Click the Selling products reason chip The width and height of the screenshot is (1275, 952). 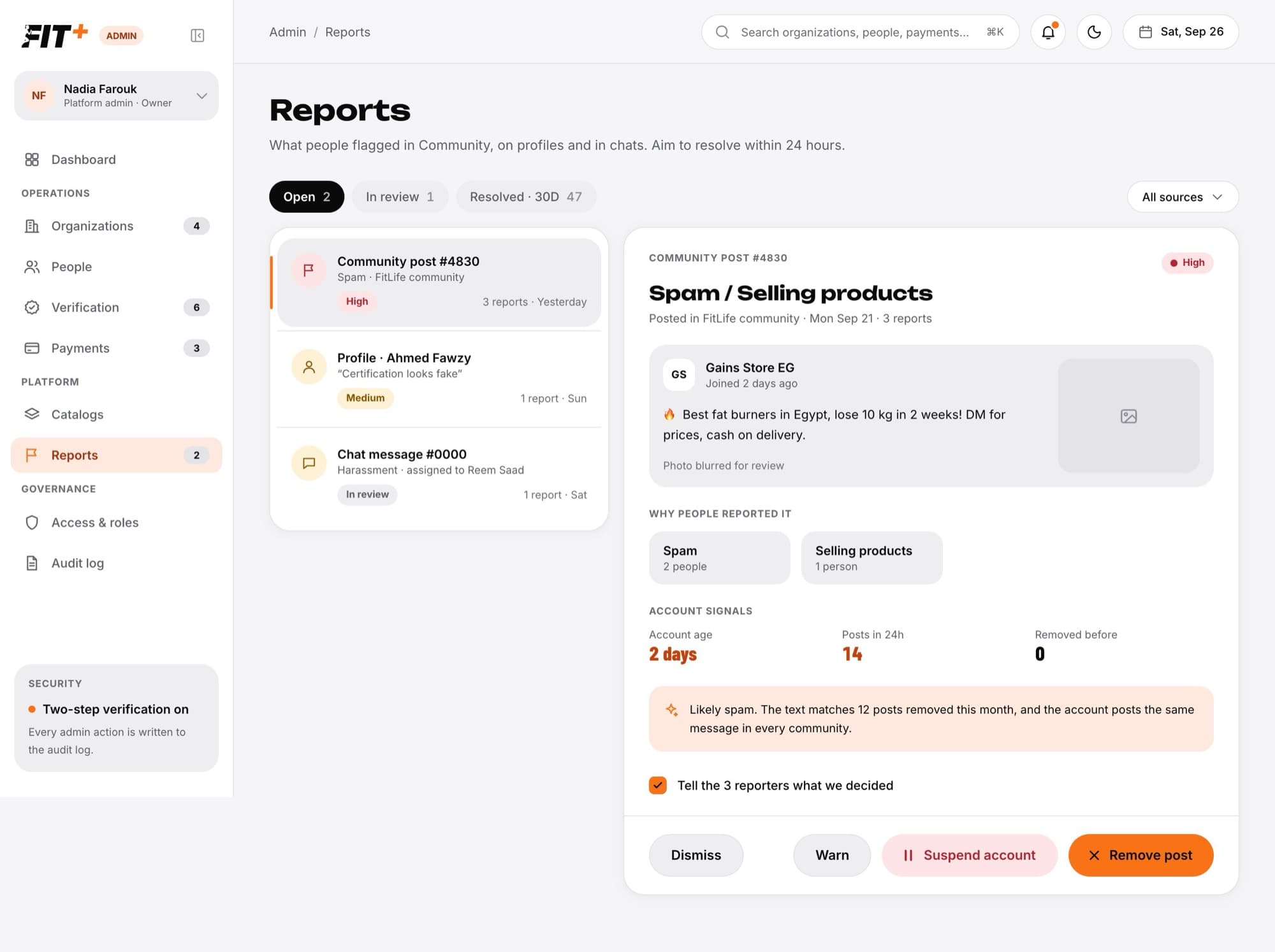tap(871, 558)
